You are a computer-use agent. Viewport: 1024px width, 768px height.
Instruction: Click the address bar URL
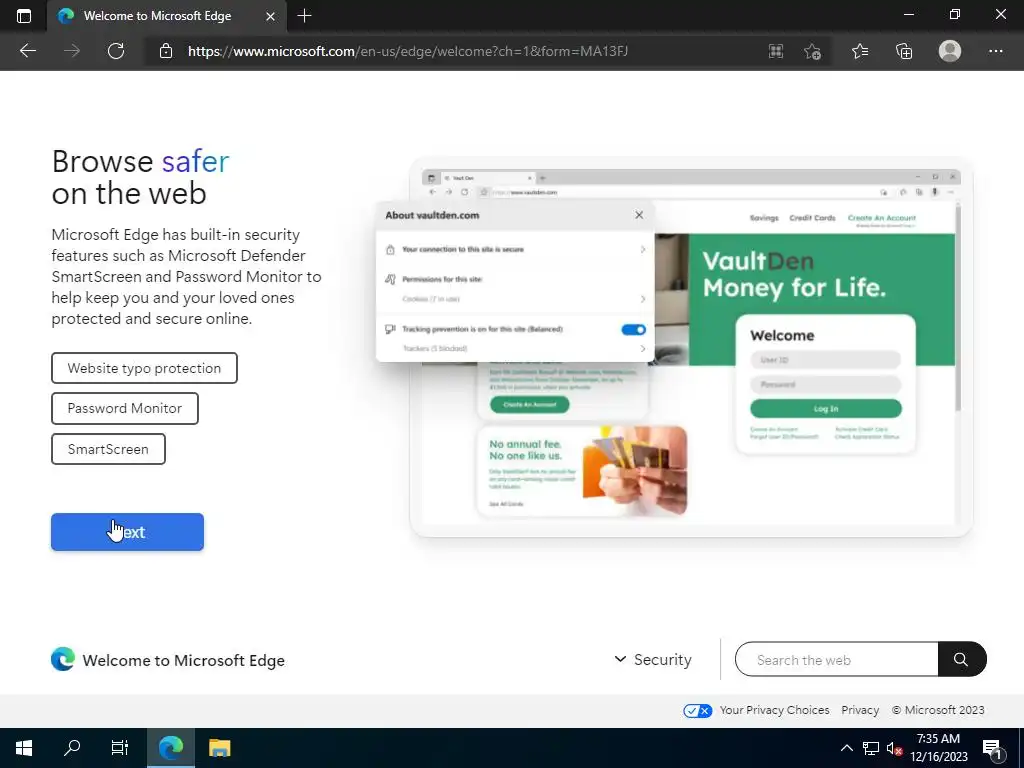click(x=408, y=51)
